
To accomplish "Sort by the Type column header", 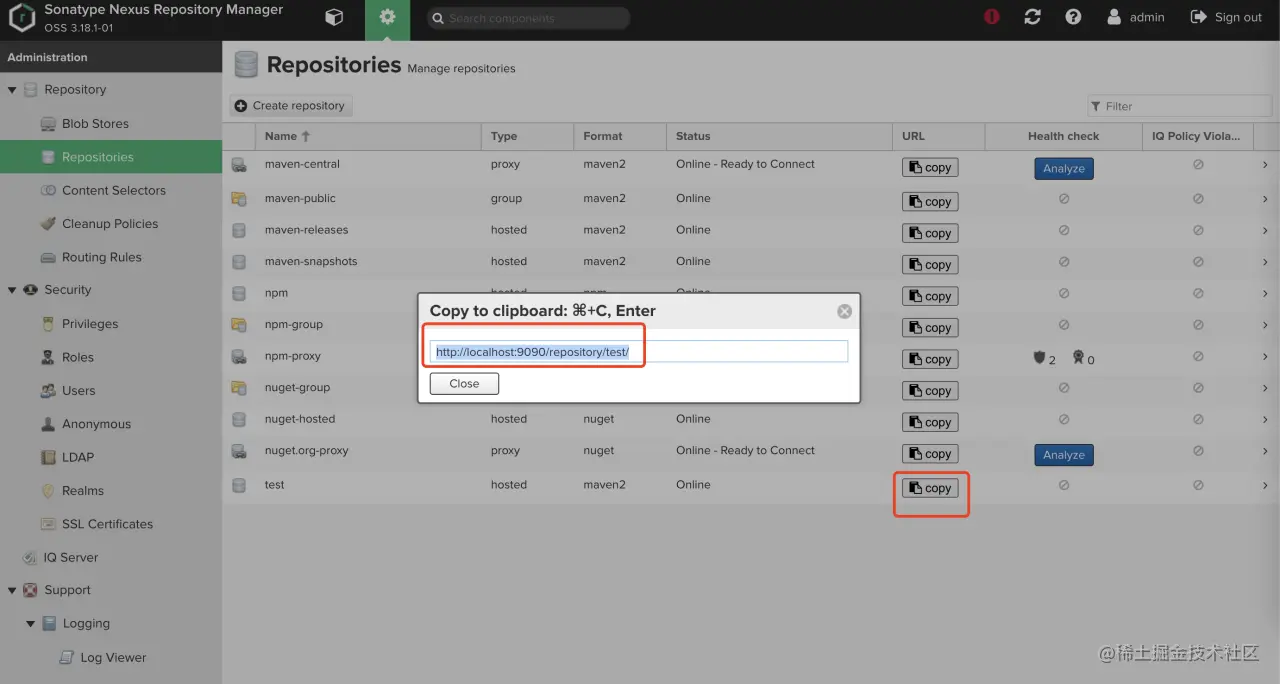I will tap(526, 136).
